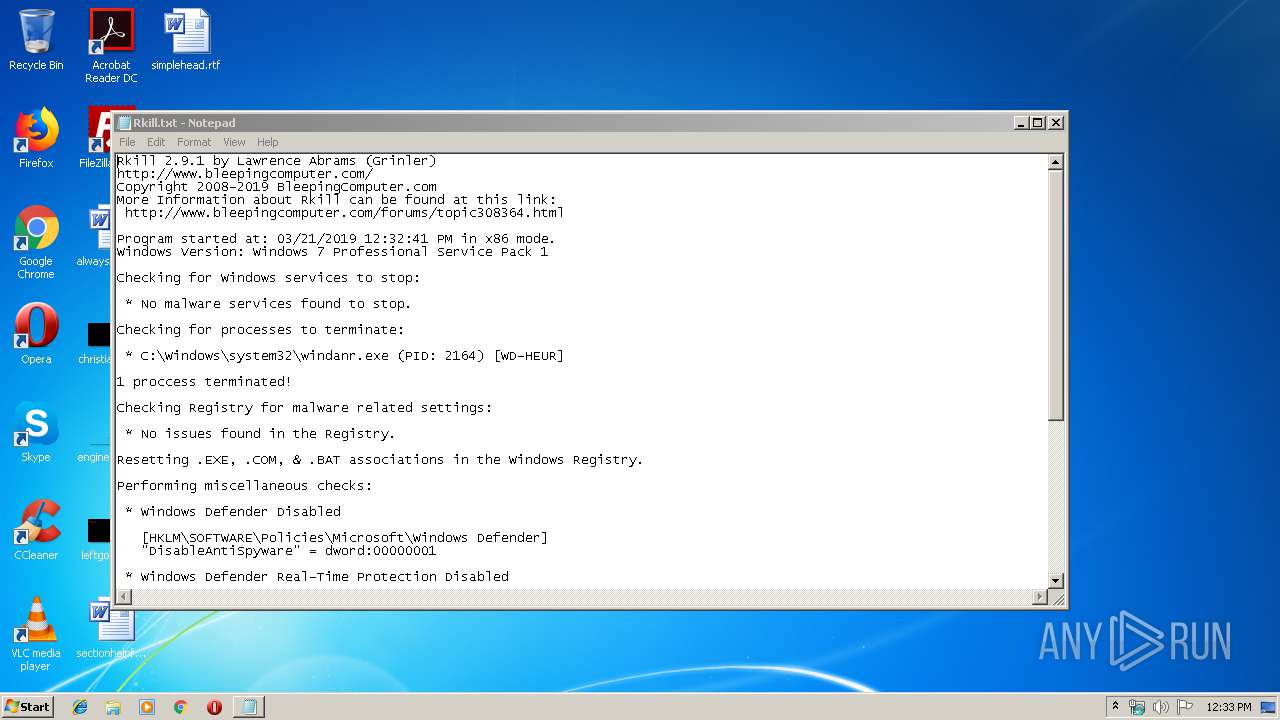This screenshot has height=720, width=1280.
Task: Click the Notepad icon in the title bar
Action: (125, 123)
